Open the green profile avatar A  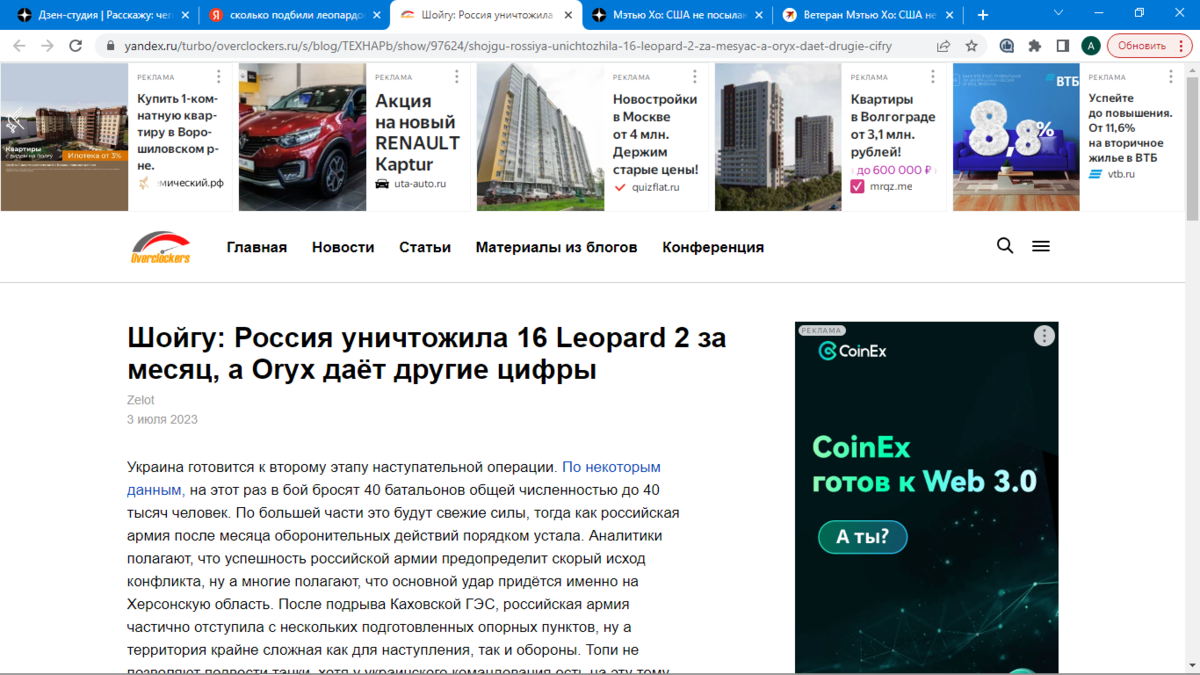tap(1091, 46)
